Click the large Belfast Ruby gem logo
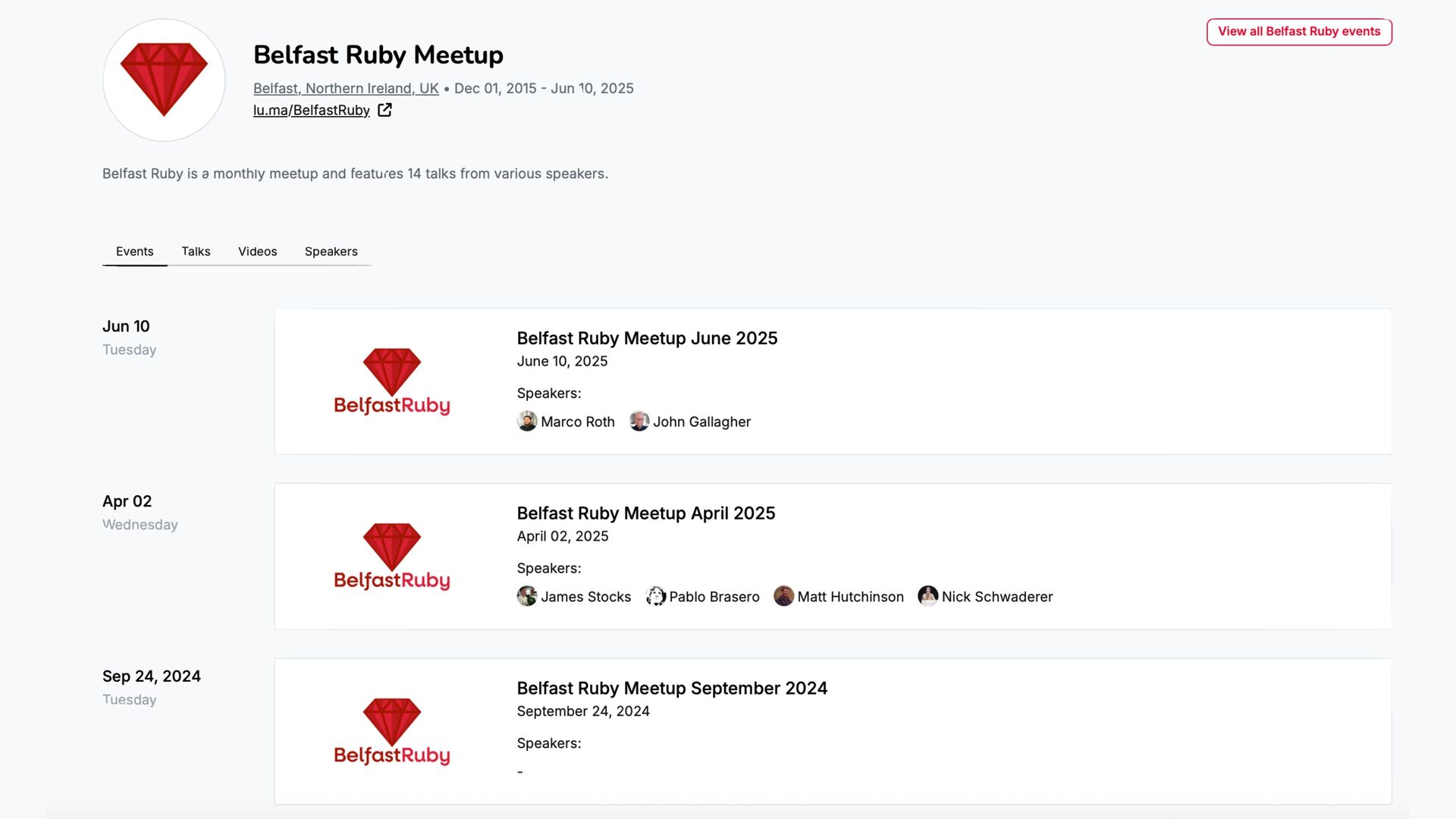The width and height of the screenshot is (1456, 819). (x=164, y=80)
